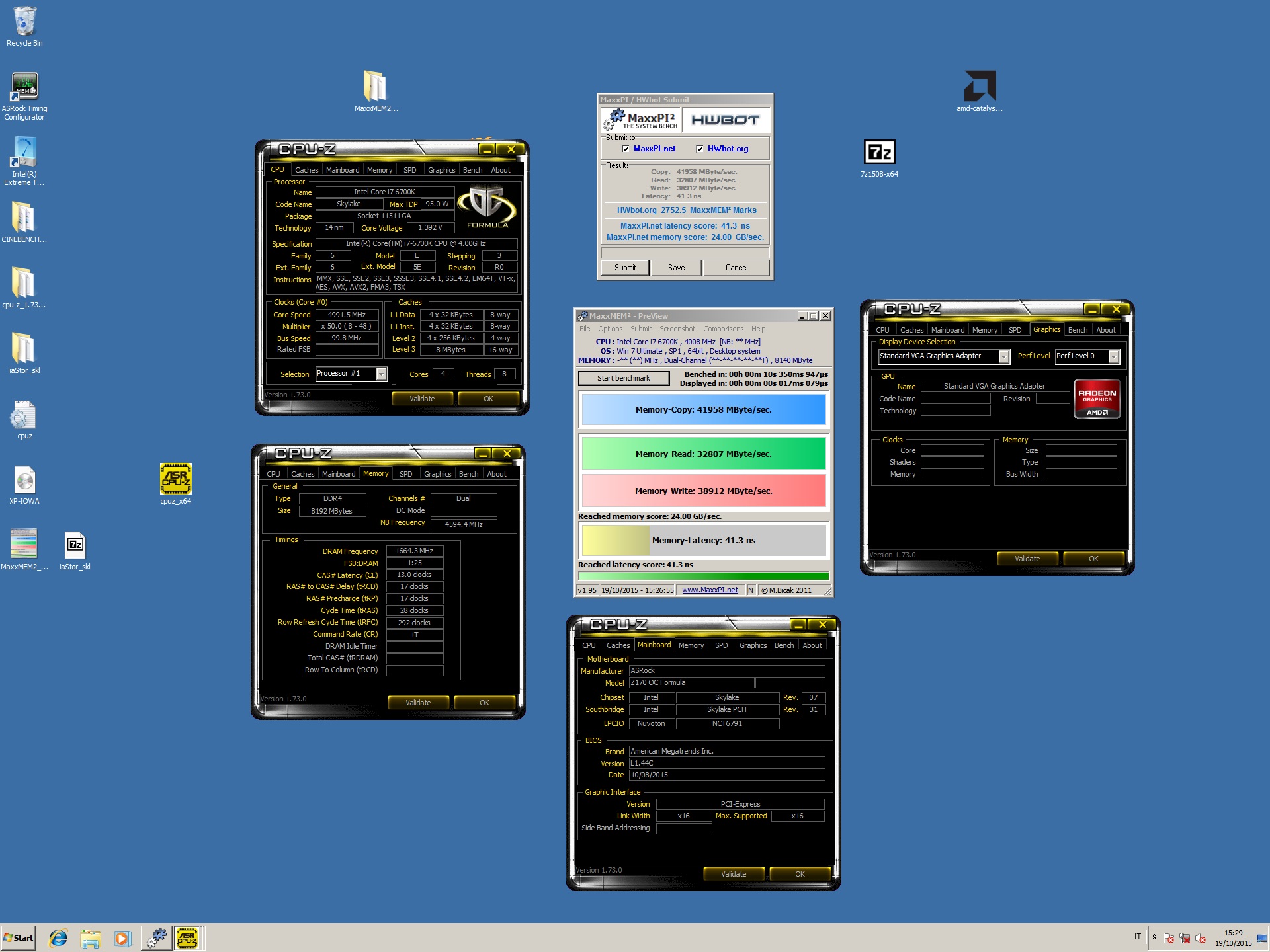Open the File menu in MaxxMEM
The image size is (1270, 952).
pos(585,329)
